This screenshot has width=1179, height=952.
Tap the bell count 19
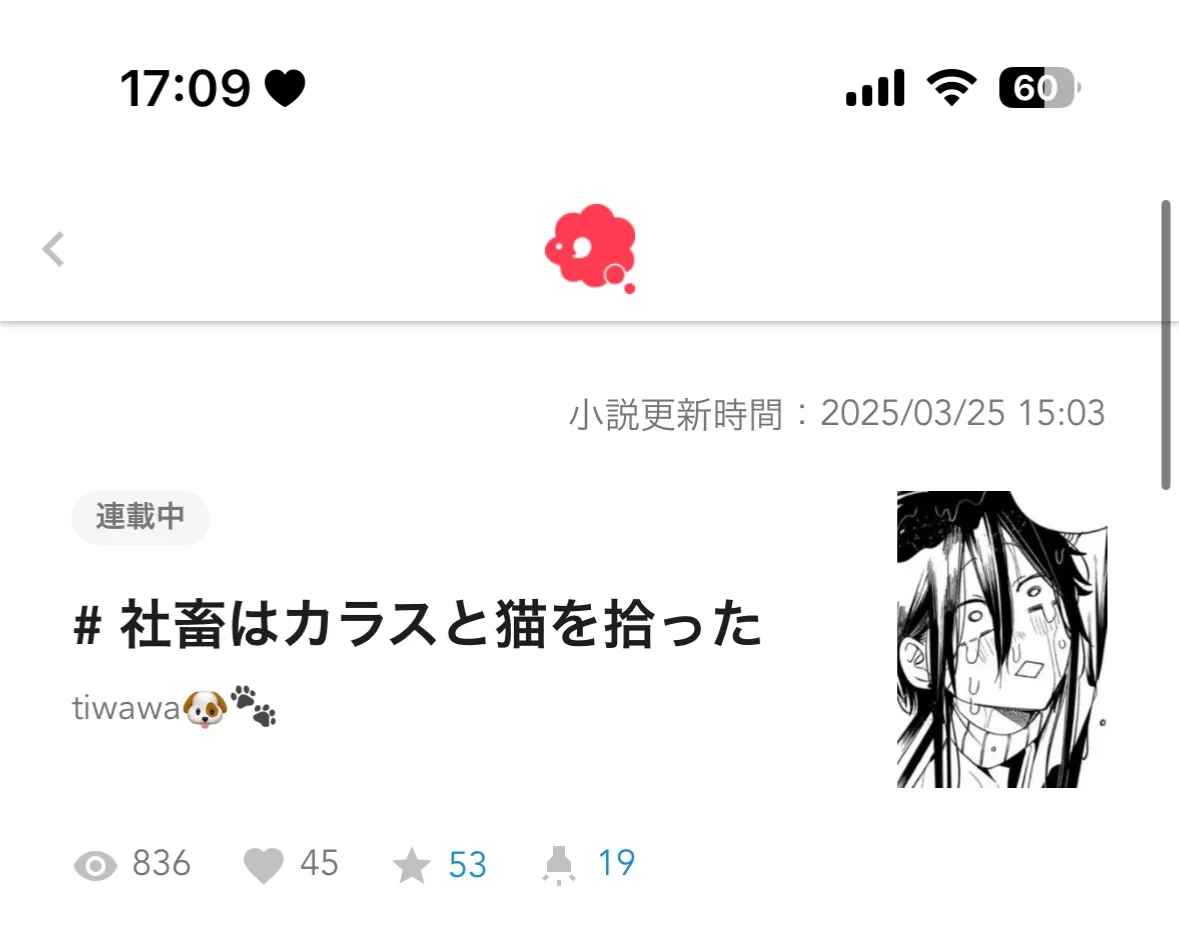coord(616,863)
